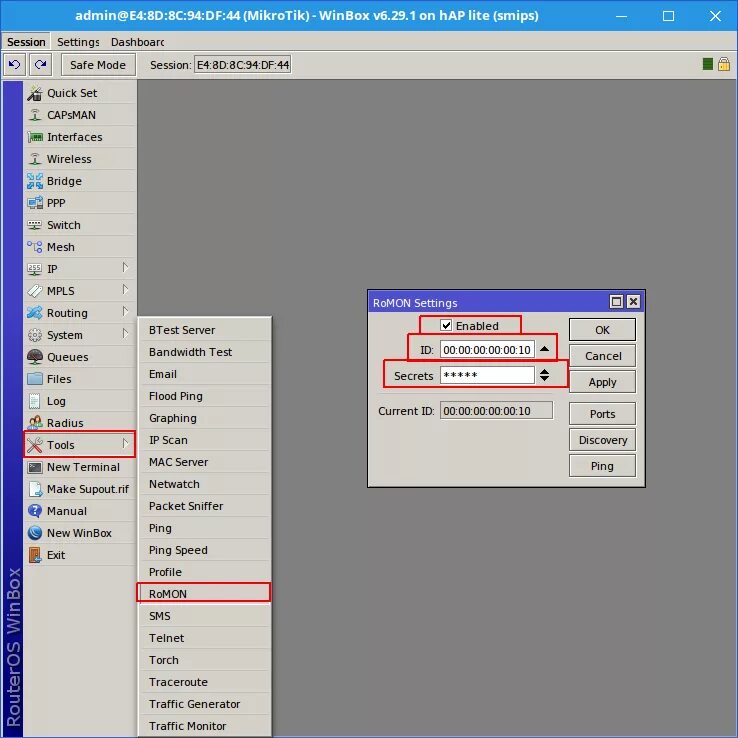Expand the MPLS submenu arrow
The image size is (738, 738).
(125, 289)
